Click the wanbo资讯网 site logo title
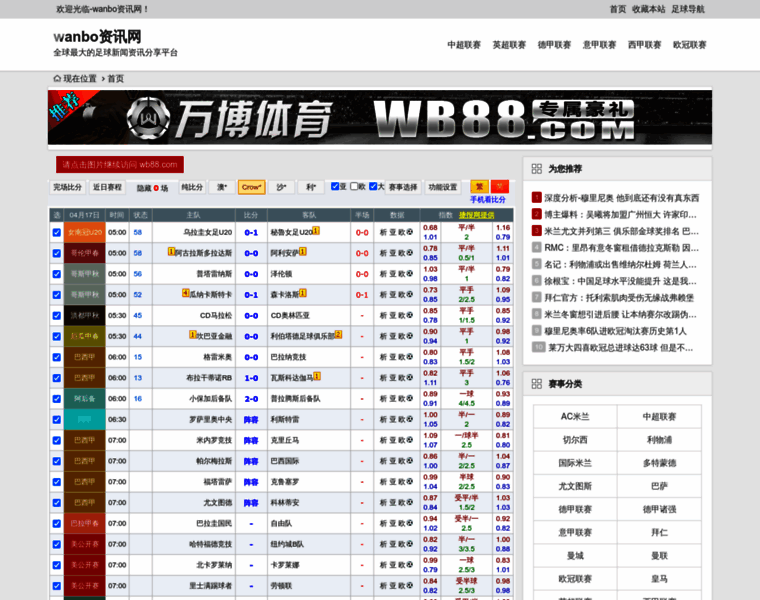Screen dimensions: 760x600 coord(97,36)
